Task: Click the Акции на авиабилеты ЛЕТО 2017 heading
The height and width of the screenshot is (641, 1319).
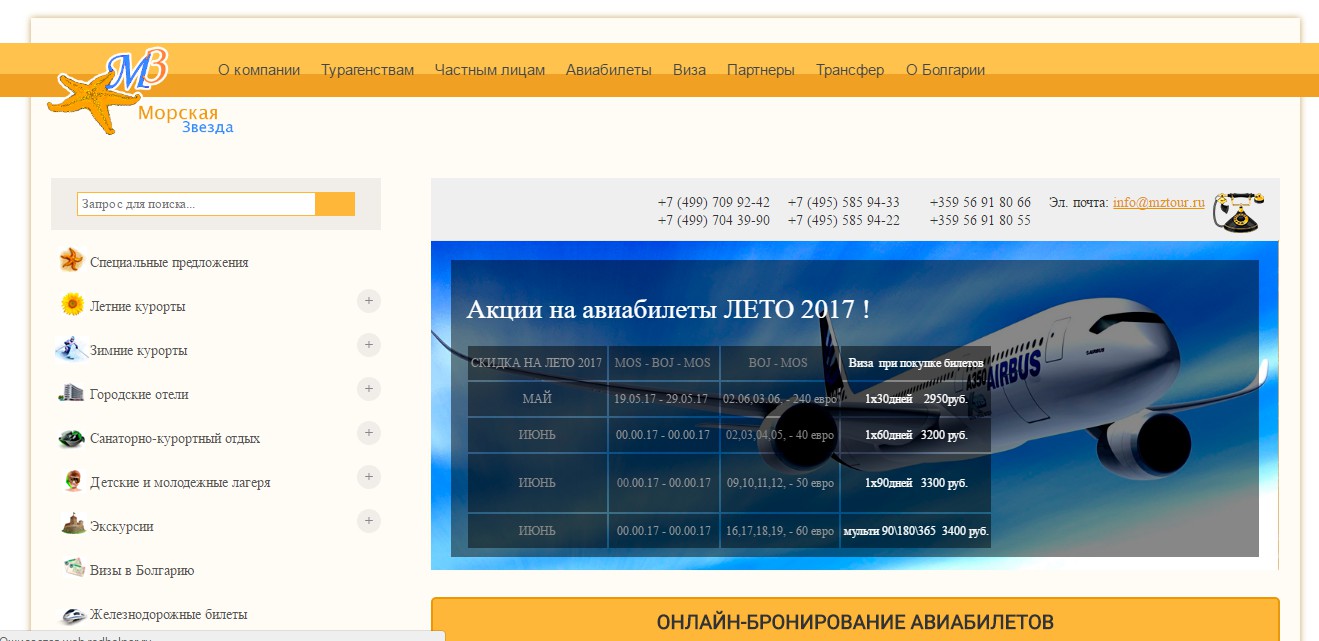Action: (x=668, y=309)
